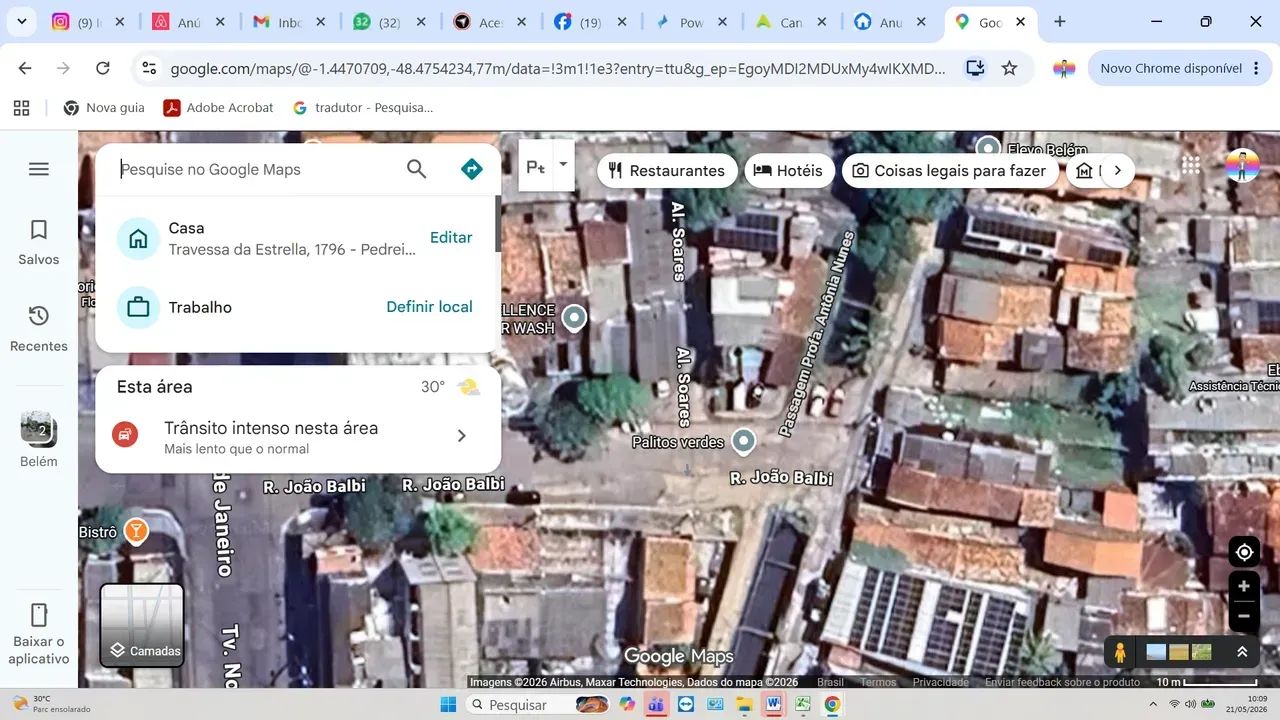Expand the imagery thumbnails strip arrow
Screen dimensions: 1280x720
1242,652
